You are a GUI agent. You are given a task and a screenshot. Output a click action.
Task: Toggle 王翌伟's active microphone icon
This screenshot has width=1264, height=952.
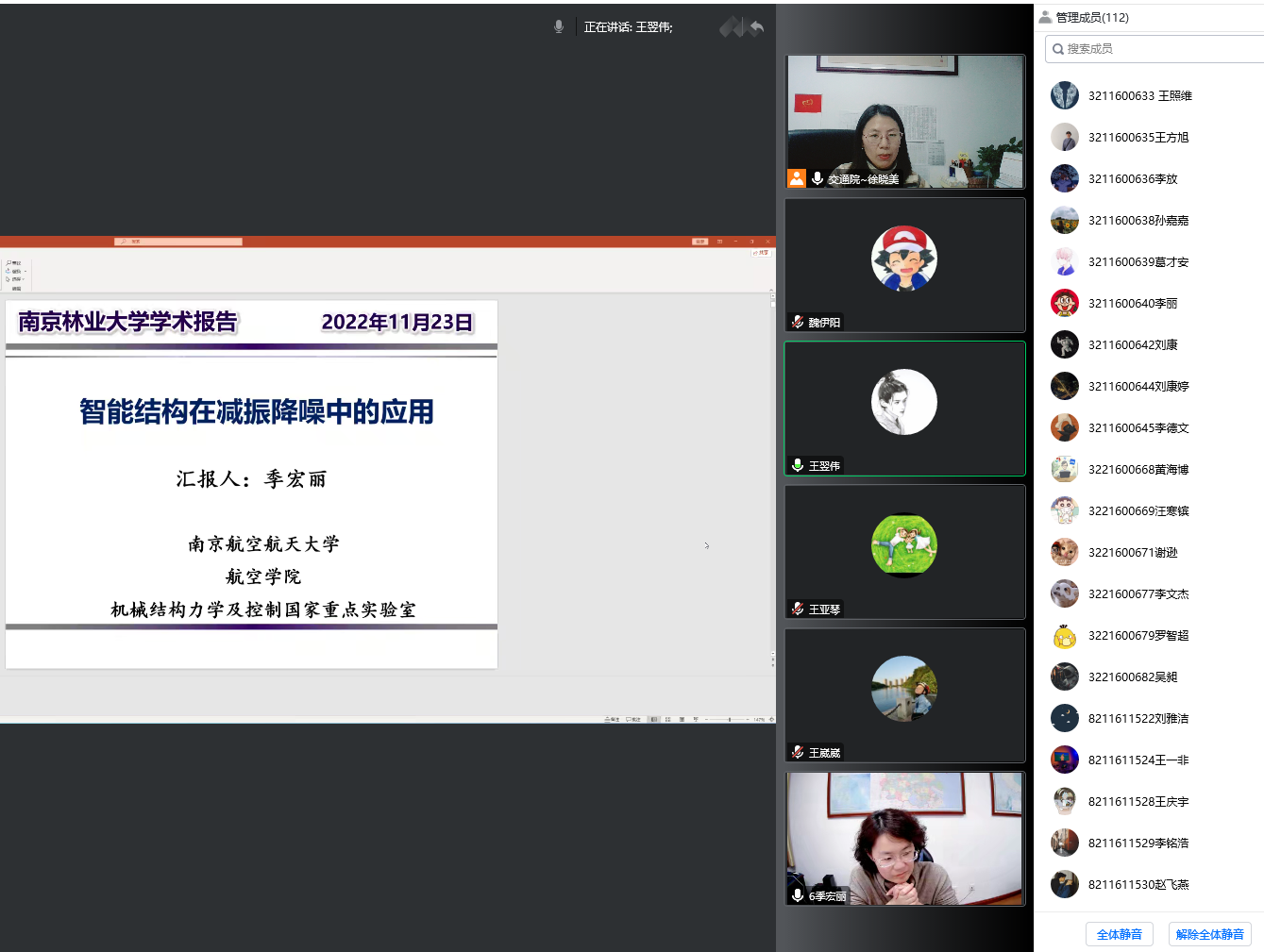(x=798, y=465)
